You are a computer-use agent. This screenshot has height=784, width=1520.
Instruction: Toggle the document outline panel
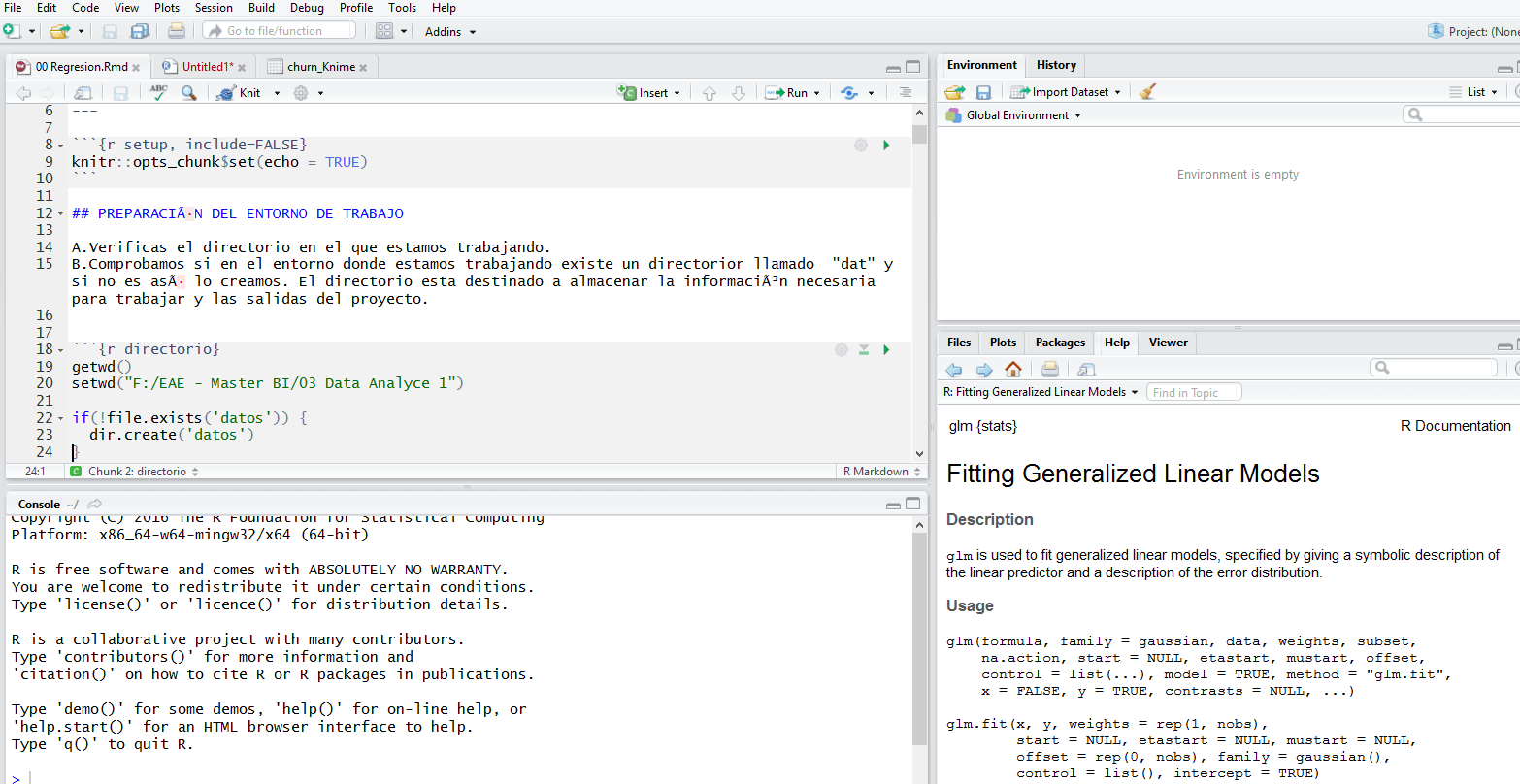point(905,92)
